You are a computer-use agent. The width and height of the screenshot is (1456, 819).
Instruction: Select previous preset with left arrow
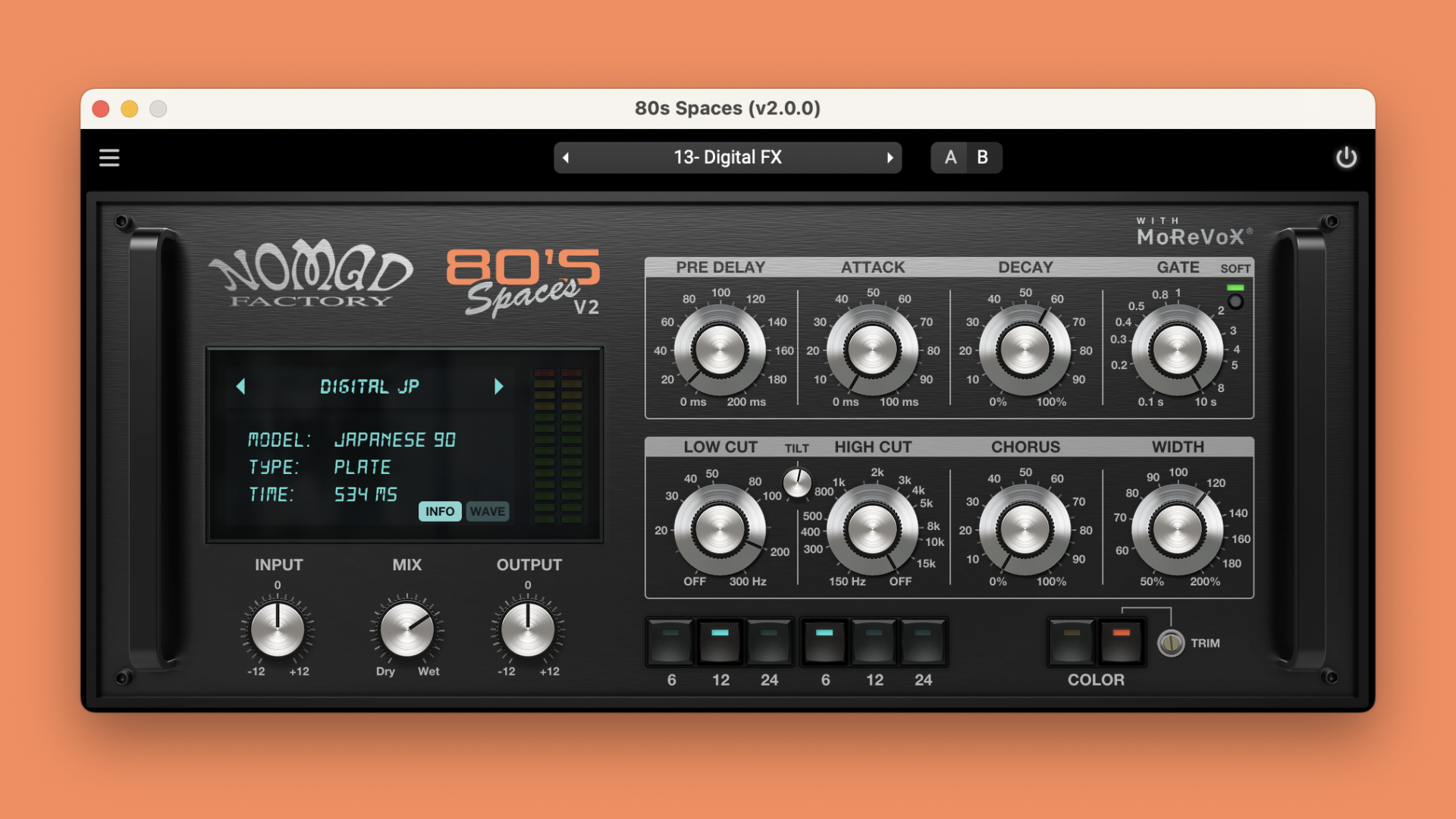point(566,158)
